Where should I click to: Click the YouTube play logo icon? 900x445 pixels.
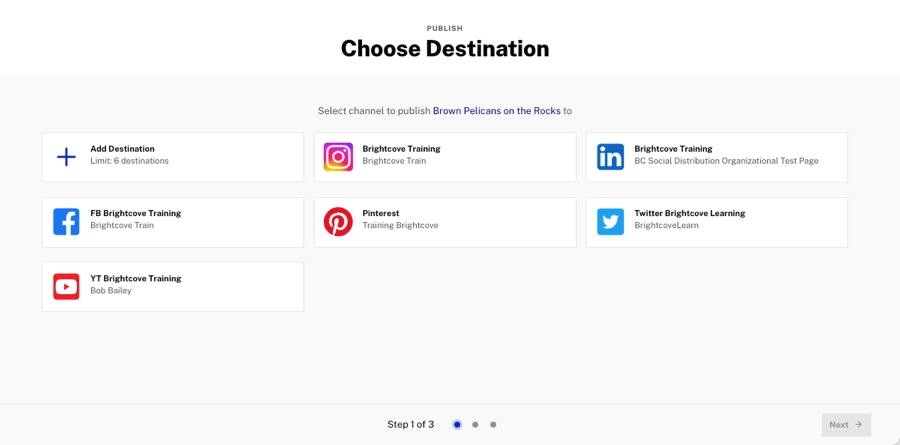point(66,287)
